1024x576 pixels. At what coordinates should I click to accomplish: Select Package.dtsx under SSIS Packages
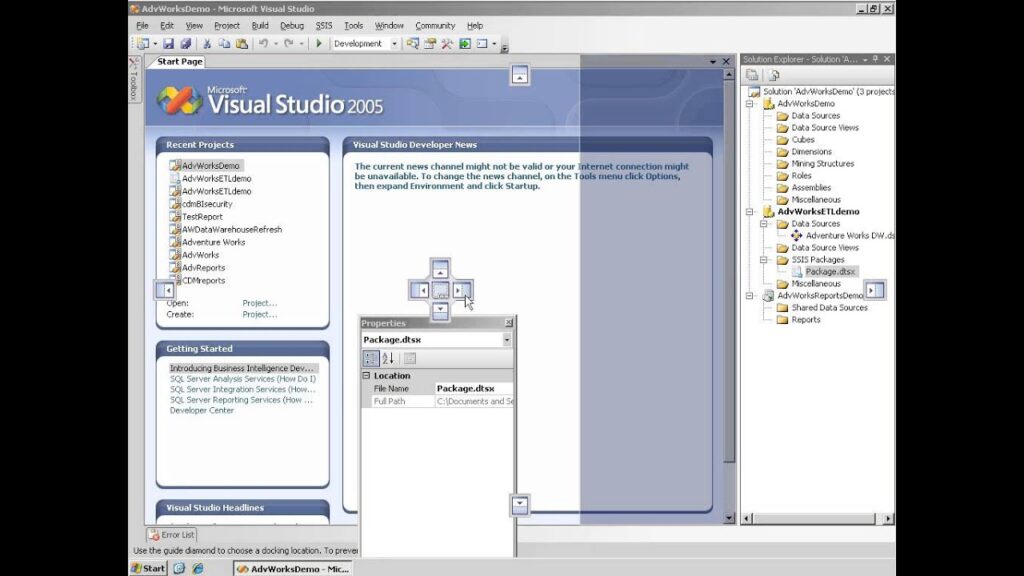point(829,271)
